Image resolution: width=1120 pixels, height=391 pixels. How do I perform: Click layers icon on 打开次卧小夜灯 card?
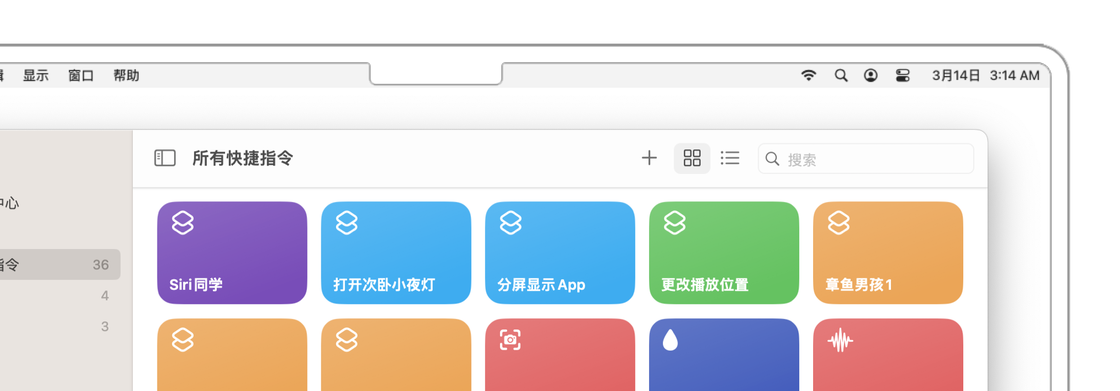tap(346, 223)
